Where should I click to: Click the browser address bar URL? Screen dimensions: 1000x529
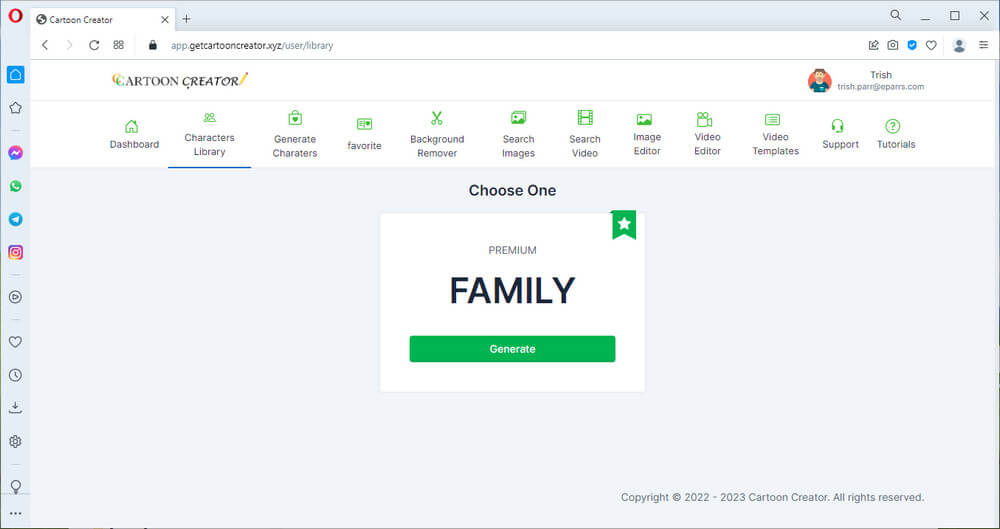coord(252,45)
